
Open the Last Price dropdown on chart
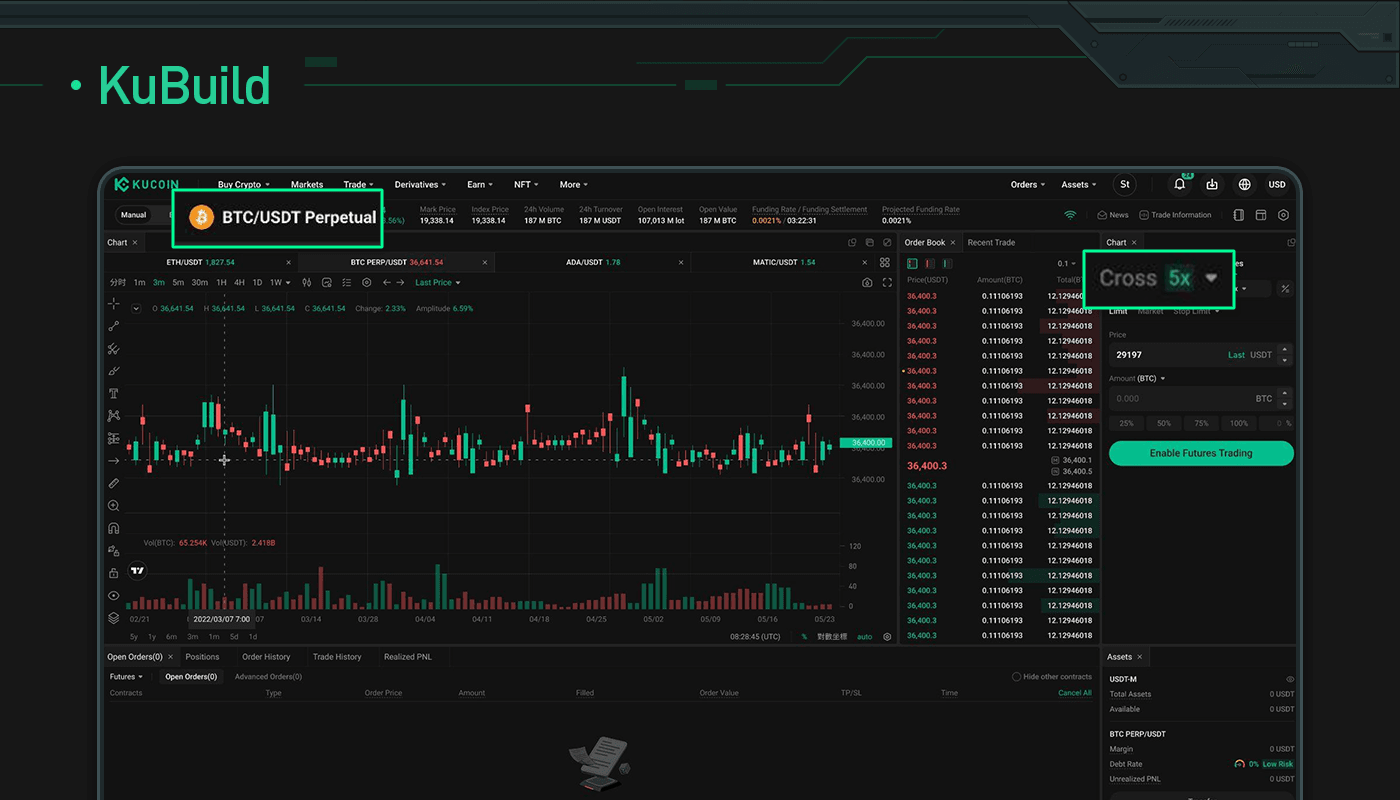tap(438, 283)
